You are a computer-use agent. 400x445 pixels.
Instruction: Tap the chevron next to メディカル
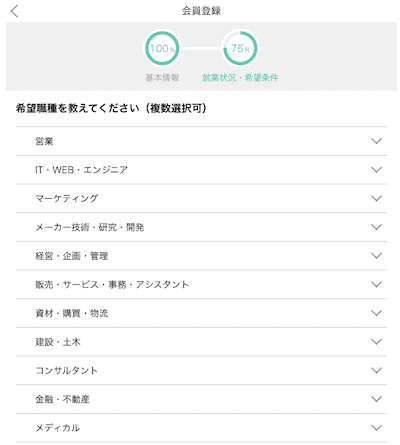[x=376, y=428]
